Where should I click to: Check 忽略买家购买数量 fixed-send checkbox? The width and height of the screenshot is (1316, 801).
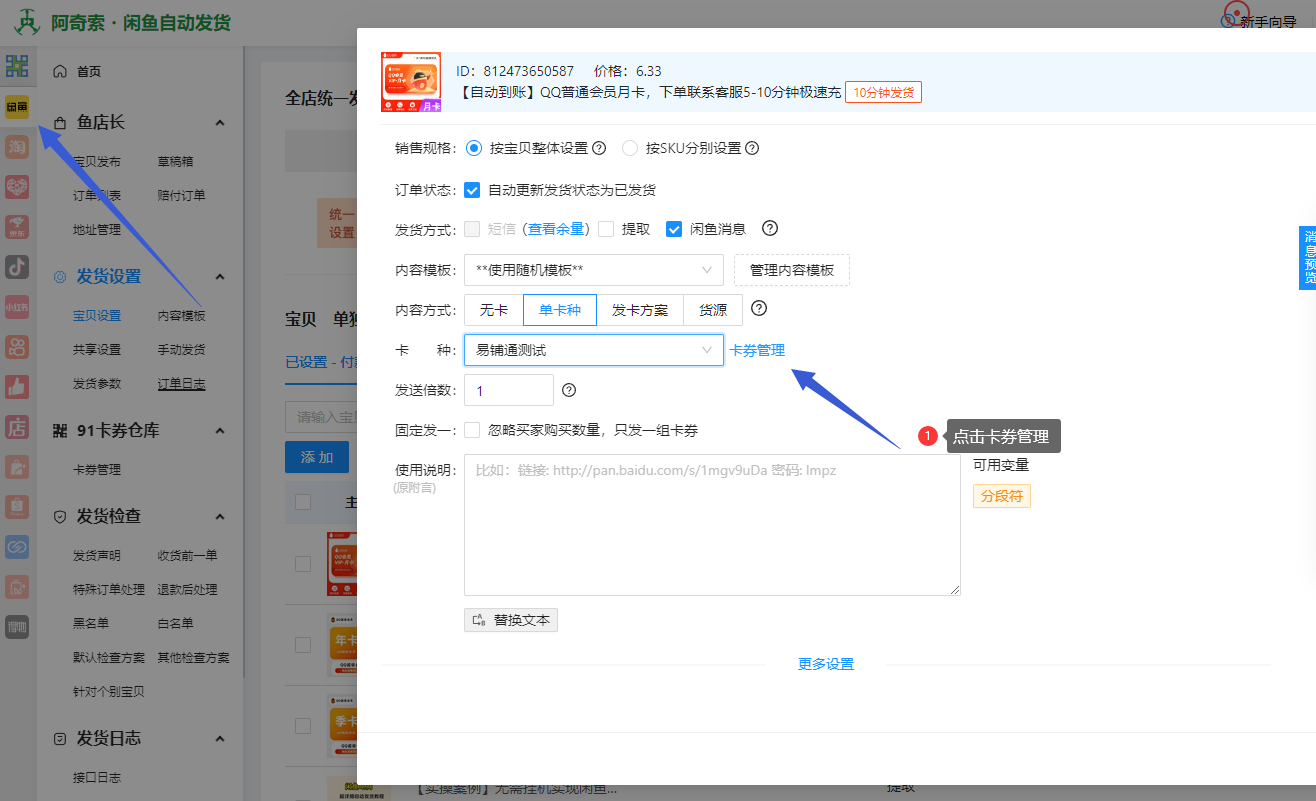point(472,431)
